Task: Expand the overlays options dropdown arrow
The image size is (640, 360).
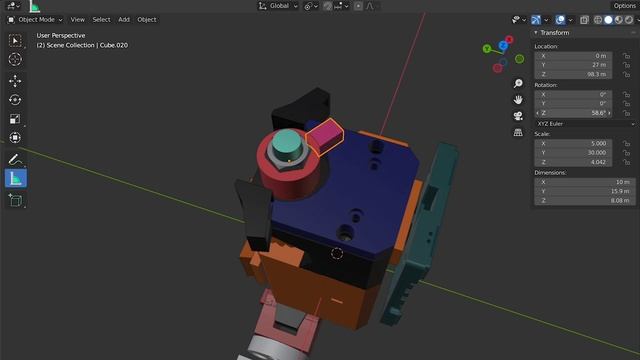Action: click(570, 20)
